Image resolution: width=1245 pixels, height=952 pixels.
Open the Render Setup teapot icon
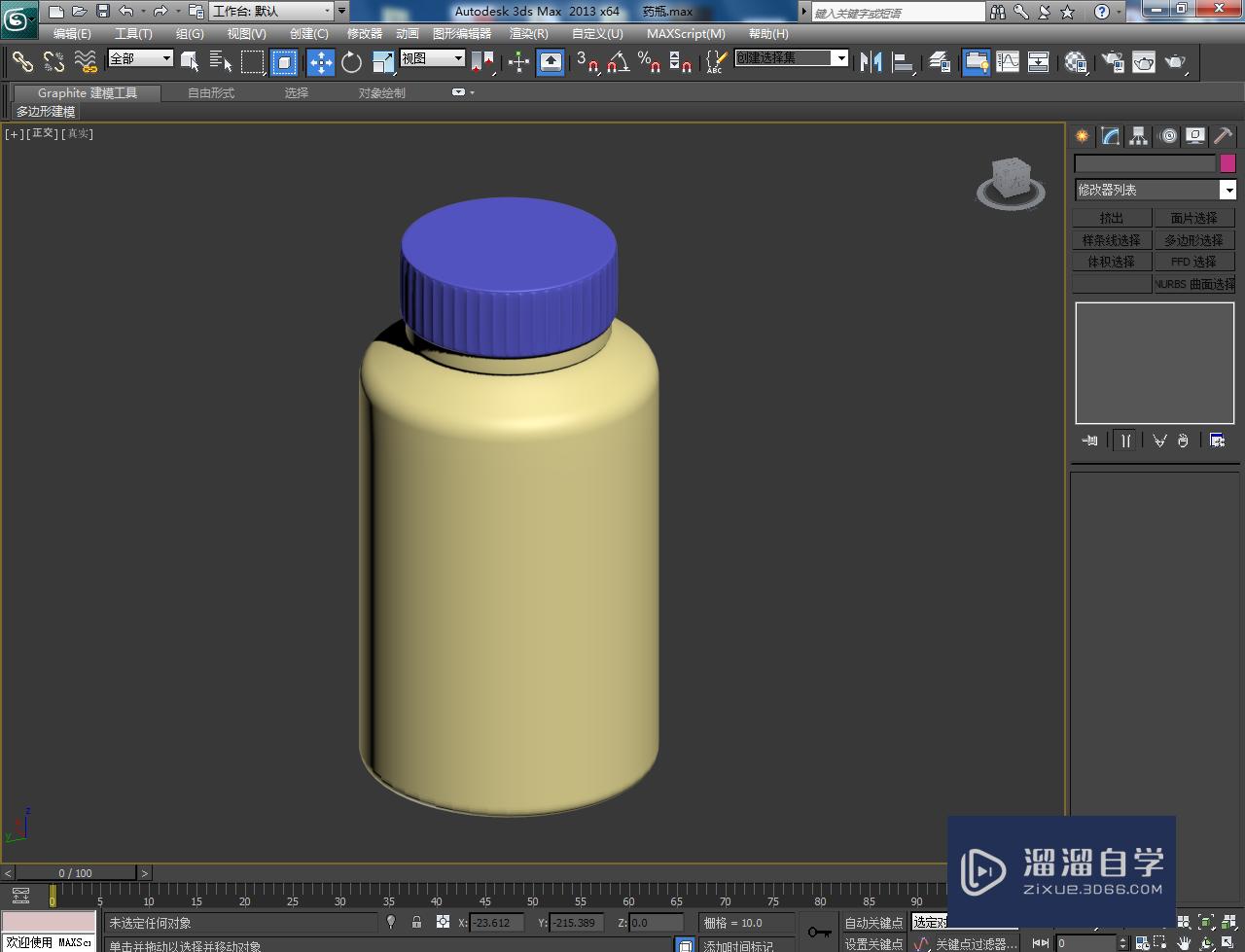(x=1113, y=62)
